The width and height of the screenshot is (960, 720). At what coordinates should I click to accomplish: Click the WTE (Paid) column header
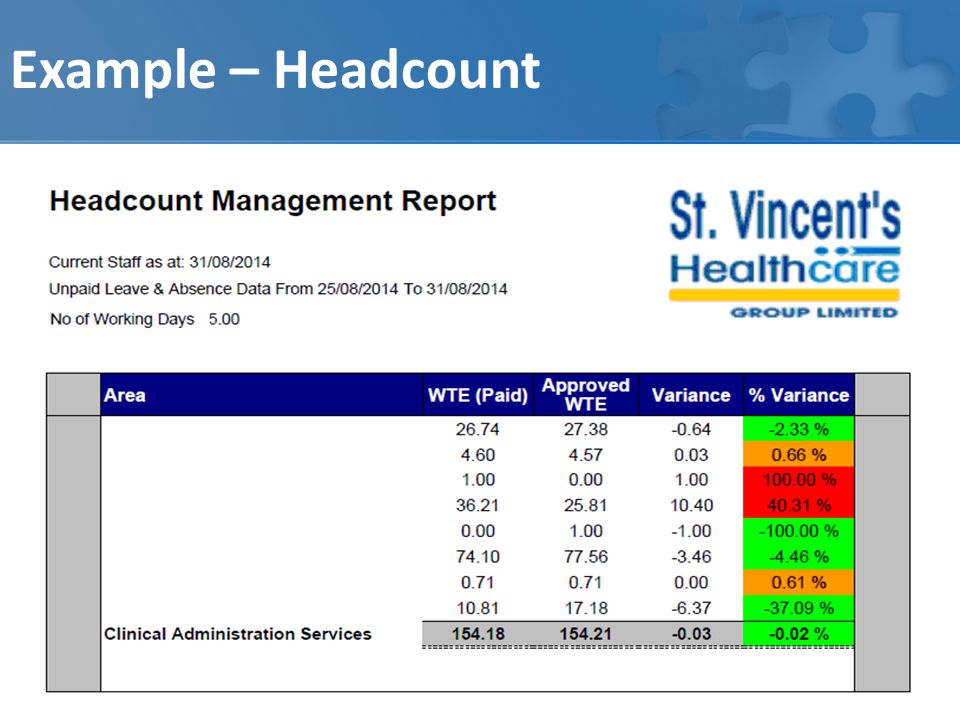478,395
